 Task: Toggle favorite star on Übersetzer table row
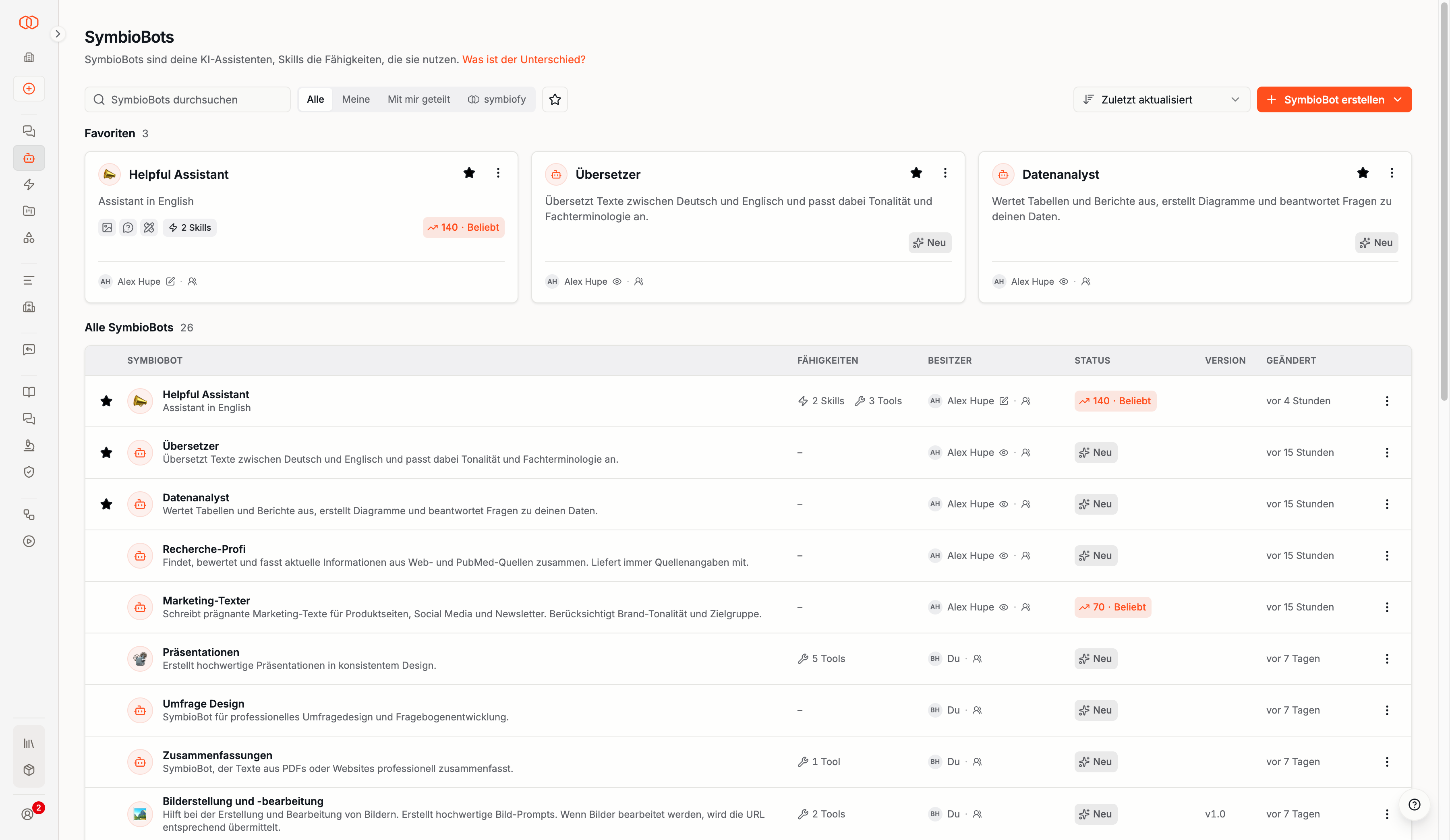106,453
